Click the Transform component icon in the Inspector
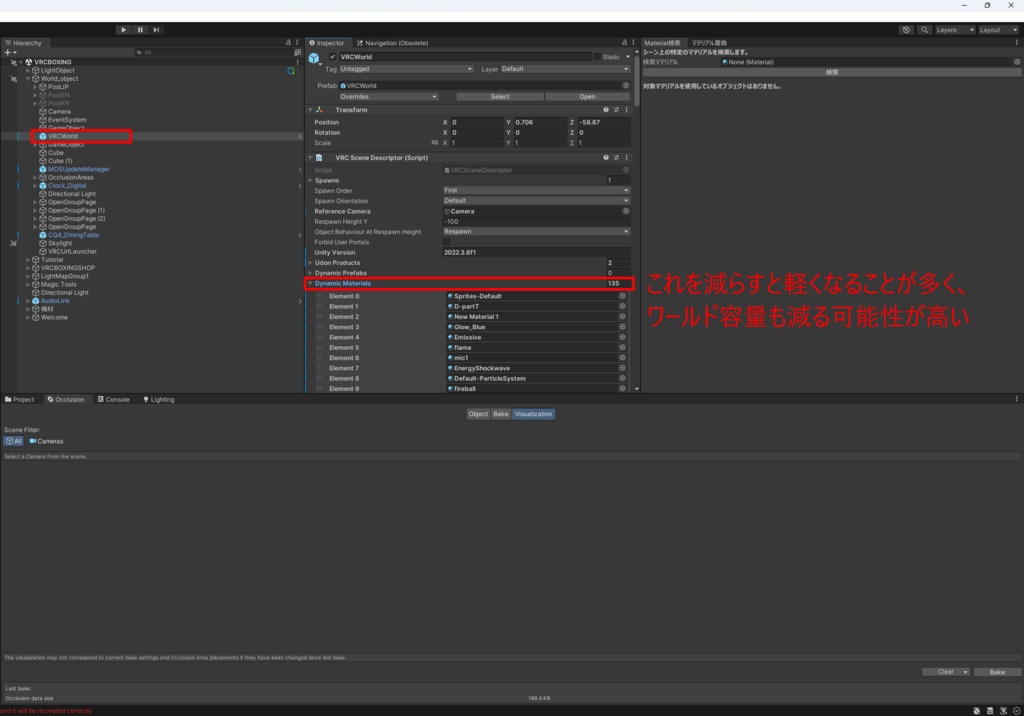The height and width of the screenshot is (716, 1024). pos(318,109)
